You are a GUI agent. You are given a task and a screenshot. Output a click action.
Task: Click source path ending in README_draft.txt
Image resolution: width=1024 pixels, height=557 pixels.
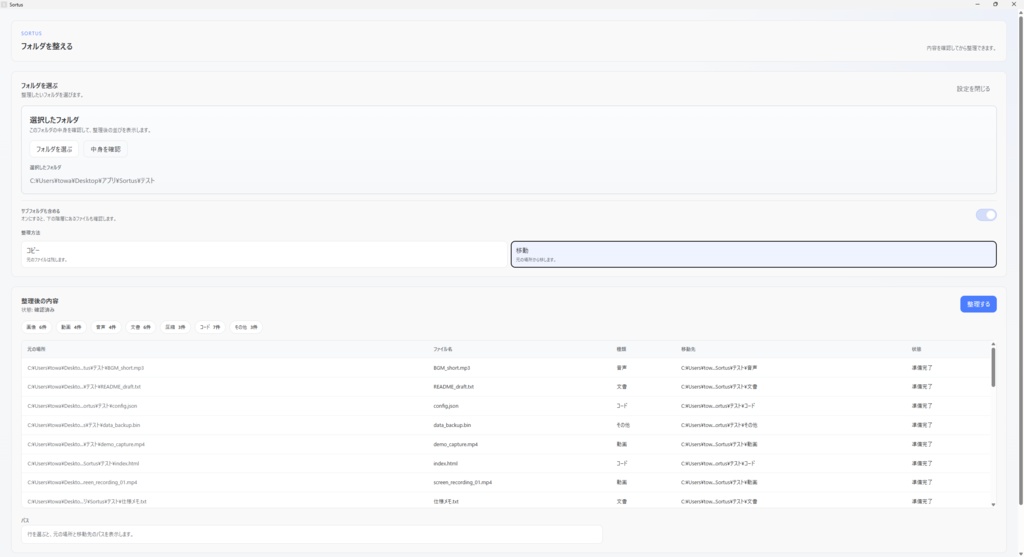pyautogui.click(x=84, y=387)
